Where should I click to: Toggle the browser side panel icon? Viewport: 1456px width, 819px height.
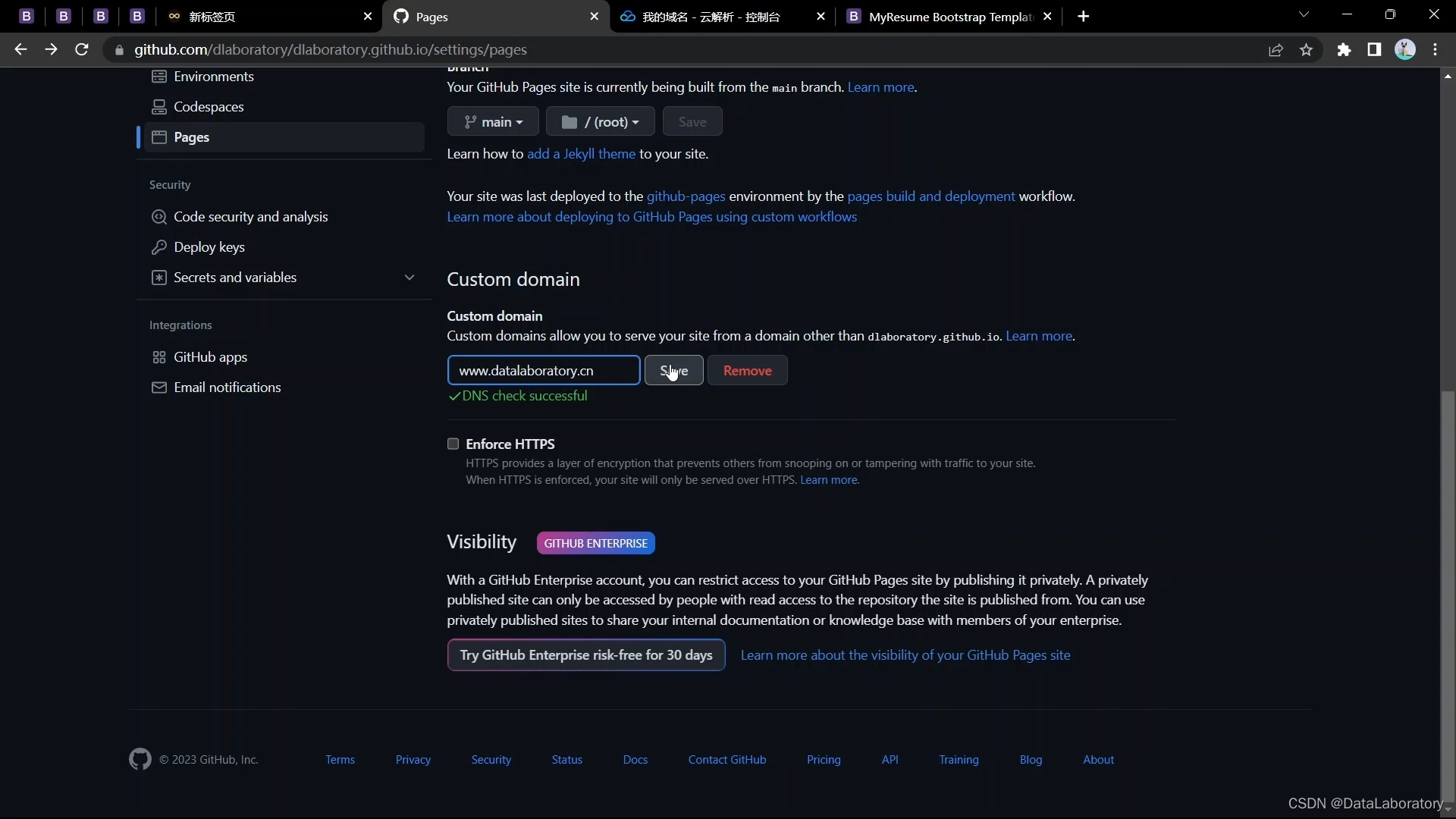pos(1374,50)
